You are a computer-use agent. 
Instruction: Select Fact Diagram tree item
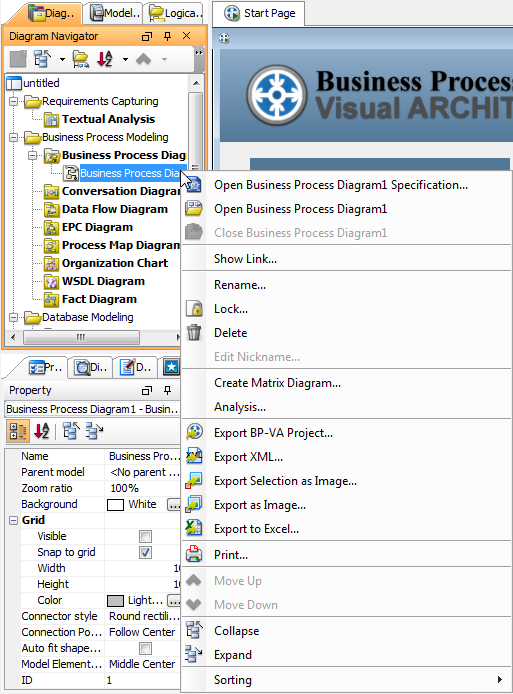tap(99, 299)
